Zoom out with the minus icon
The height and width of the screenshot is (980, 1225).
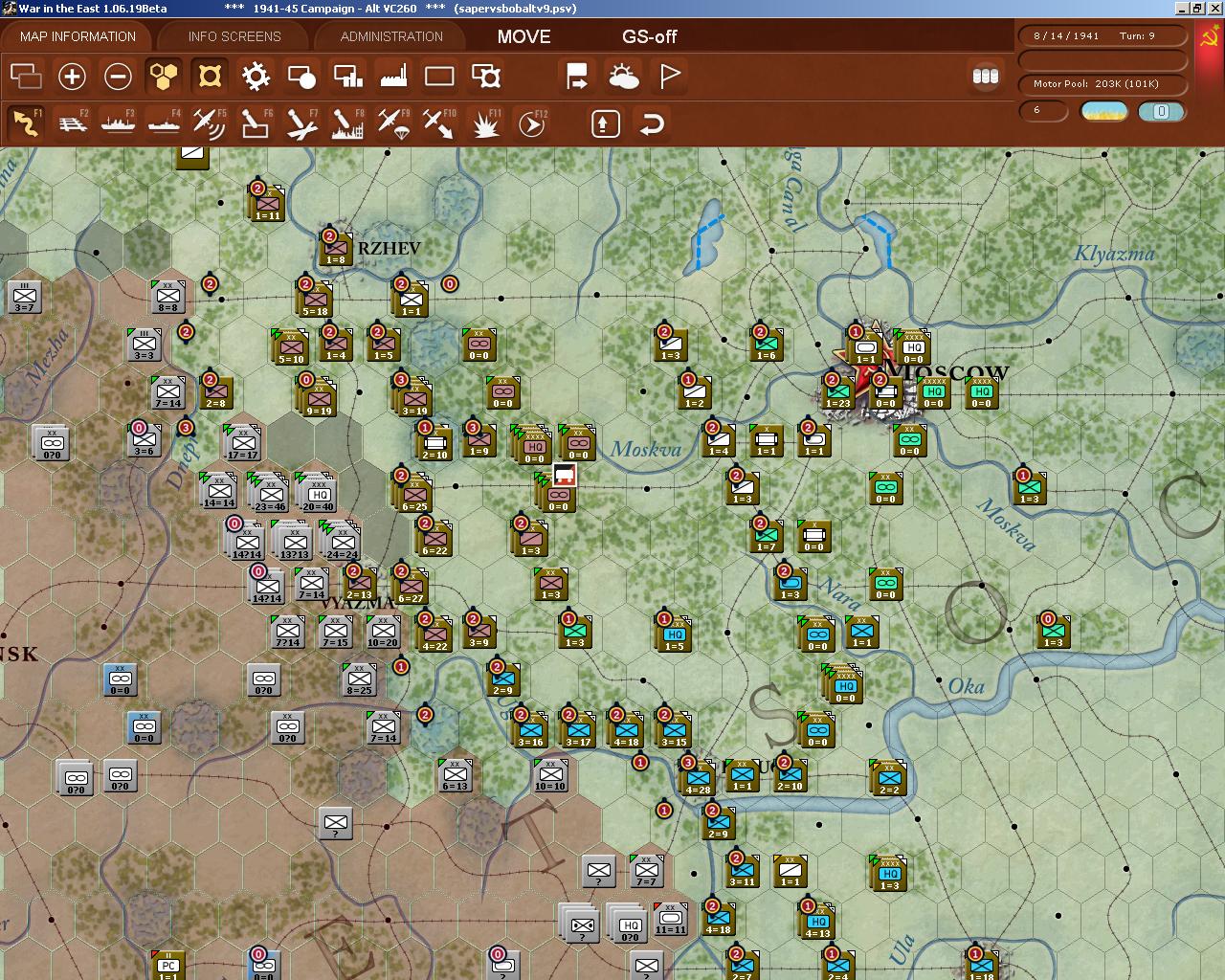coord(118,76)
